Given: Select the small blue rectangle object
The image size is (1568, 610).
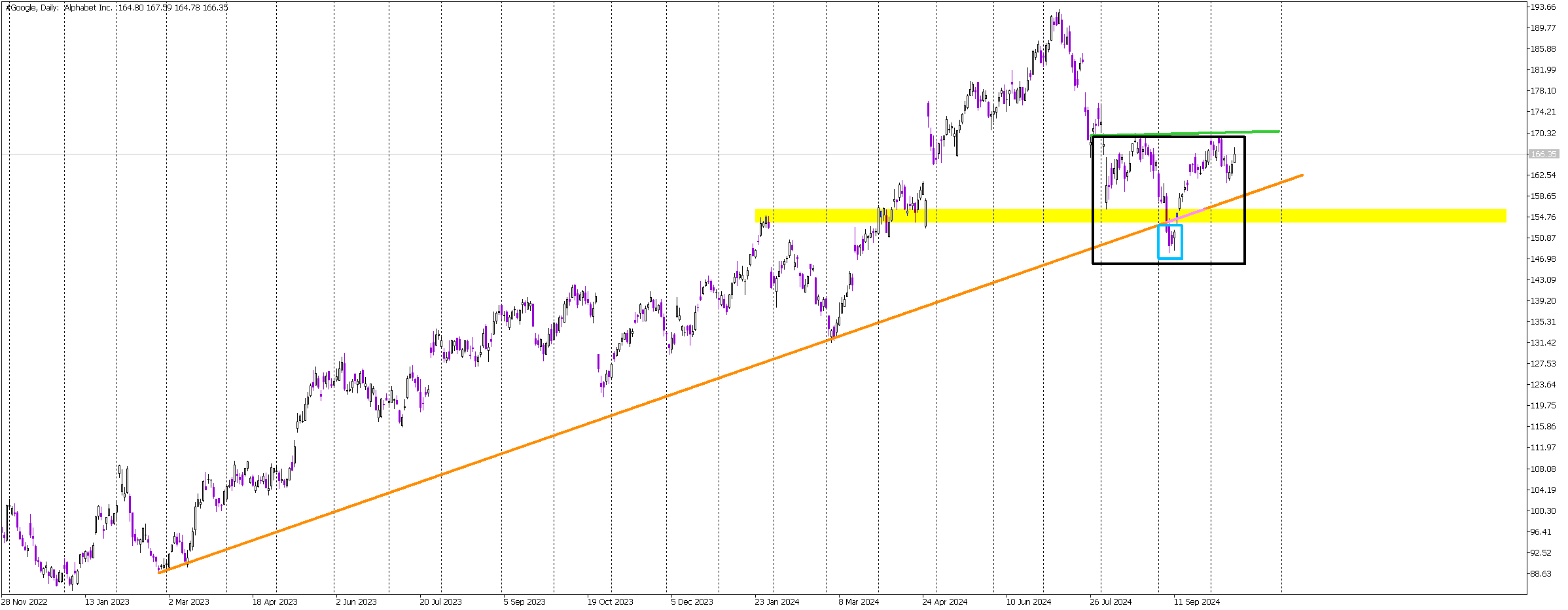Looking at the screenshot, I should click(x=1170, y=242).
